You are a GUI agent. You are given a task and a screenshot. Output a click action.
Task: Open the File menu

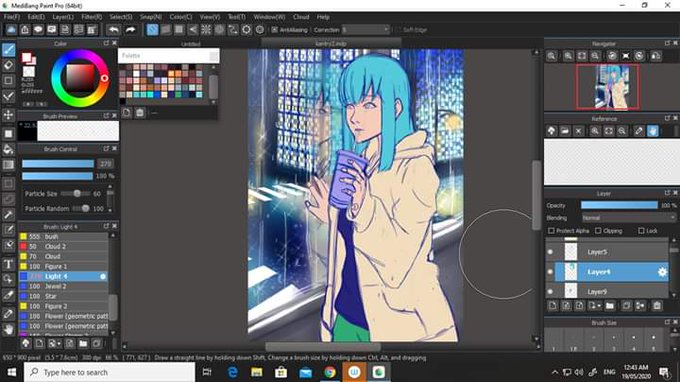pyautogui.click(x=12, y=17)
